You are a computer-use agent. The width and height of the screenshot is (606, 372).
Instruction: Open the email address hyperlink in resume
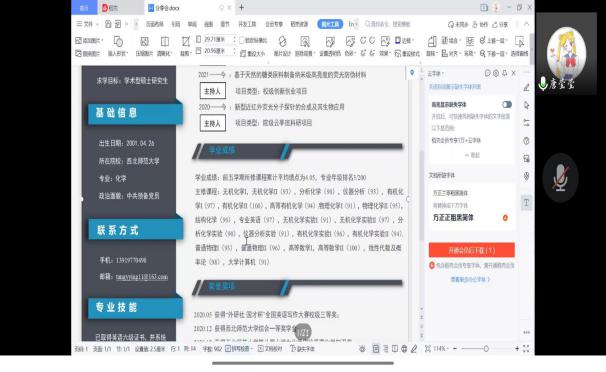[141, 277]
